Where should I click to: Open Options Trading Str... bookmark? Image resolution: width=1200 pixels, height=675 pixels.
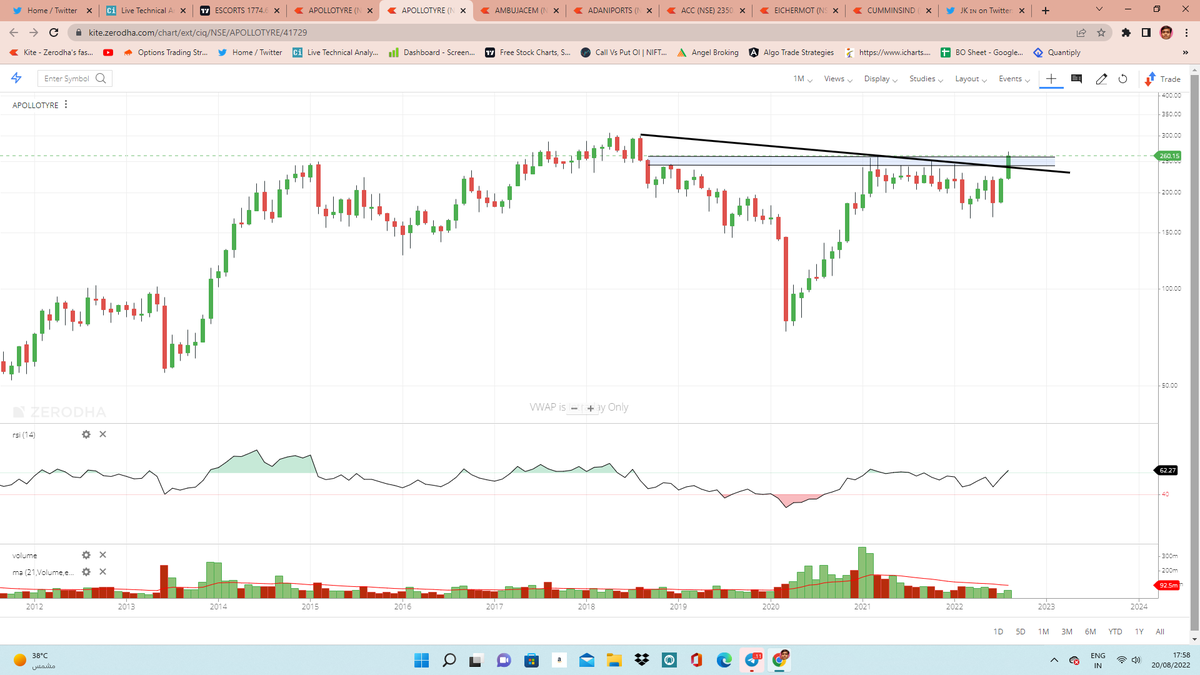click(165, 52)
